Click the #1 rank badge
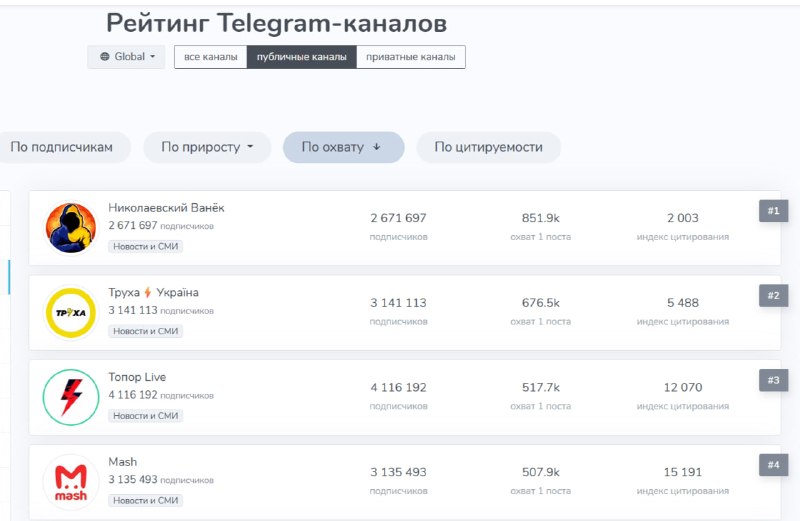800x521 pixels. coord(773,211)
